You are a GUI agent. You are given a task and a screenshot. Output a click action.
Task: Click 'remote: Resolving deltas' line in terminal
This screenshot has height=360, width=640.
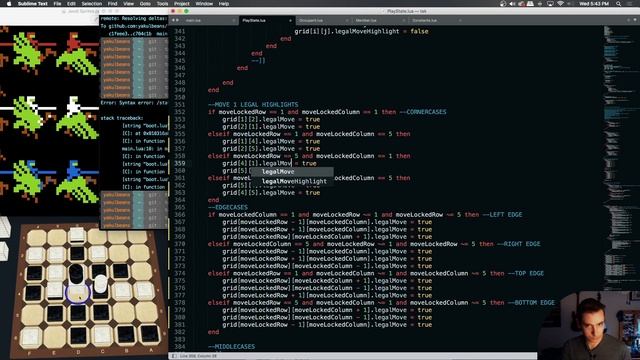[134, 18]
